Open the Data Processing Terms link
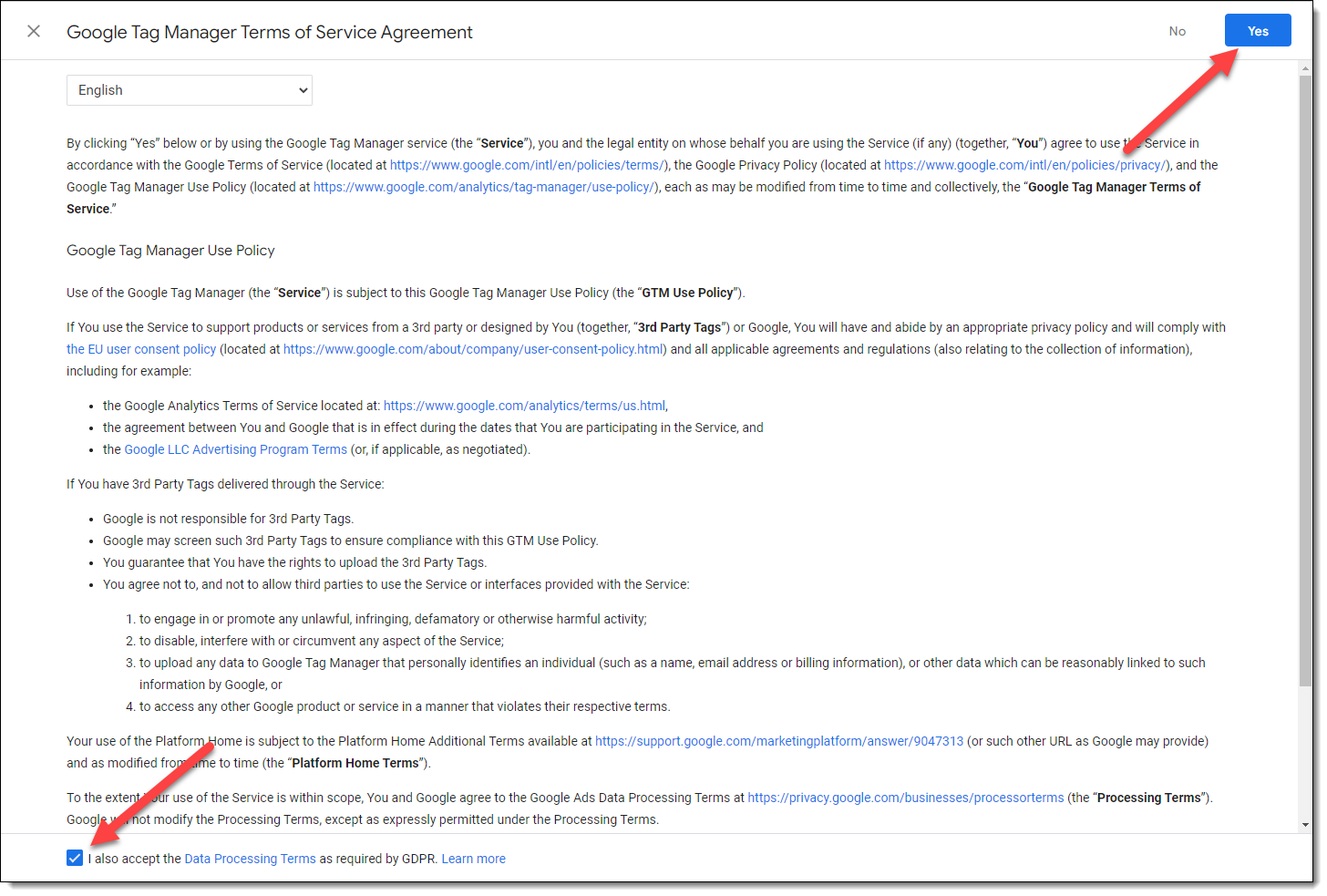Viewport: 1327px width, 896px height. 250,859
